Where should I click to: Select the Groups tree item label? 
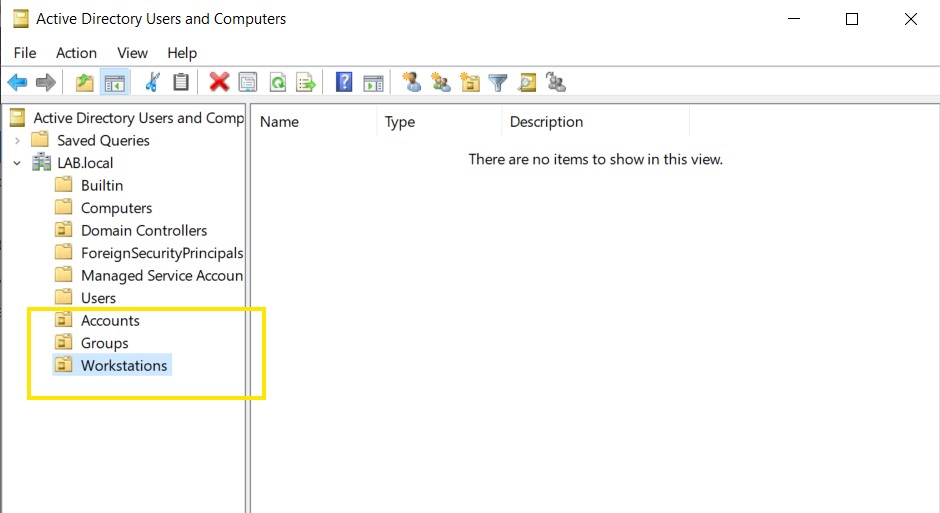coord(105,343)
